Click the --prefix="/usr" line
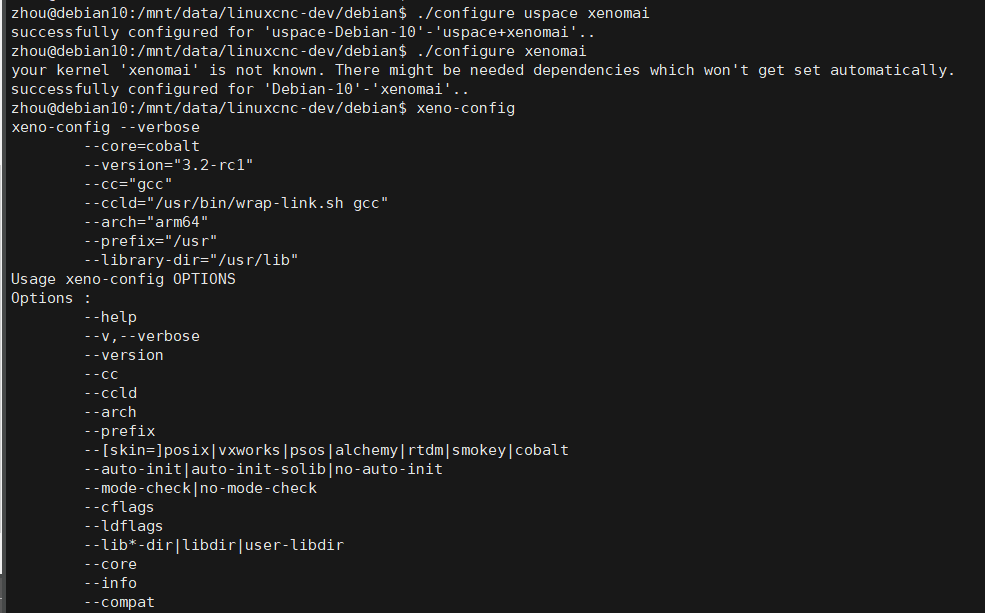 [151, 241]
